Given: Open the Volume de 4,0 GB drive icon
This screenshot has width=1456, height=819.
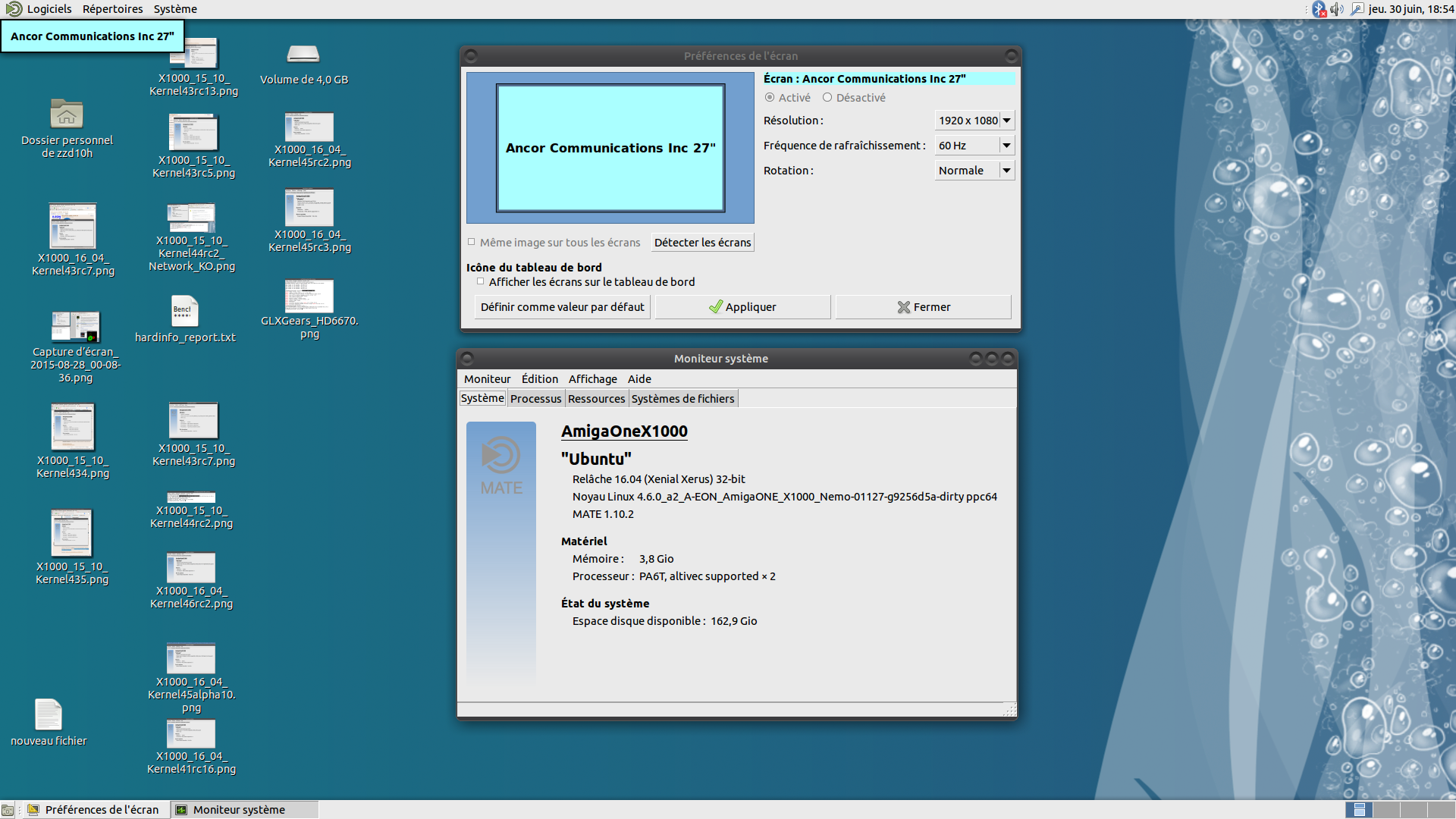Looking at the screenshot, I should [x=303, y=55].
